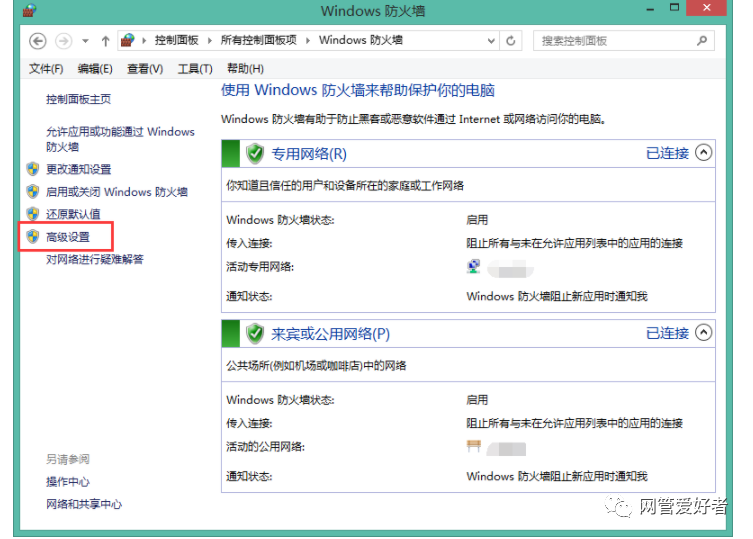Collapse the 专用网络 section chevron

point(704,153)
